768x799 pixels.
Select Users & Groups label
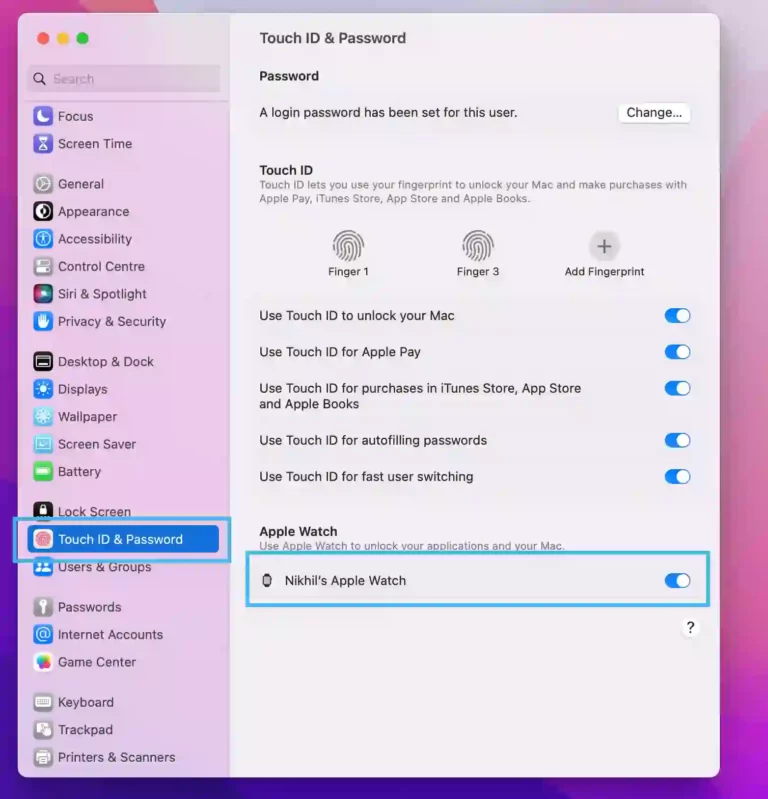[104, 567]
